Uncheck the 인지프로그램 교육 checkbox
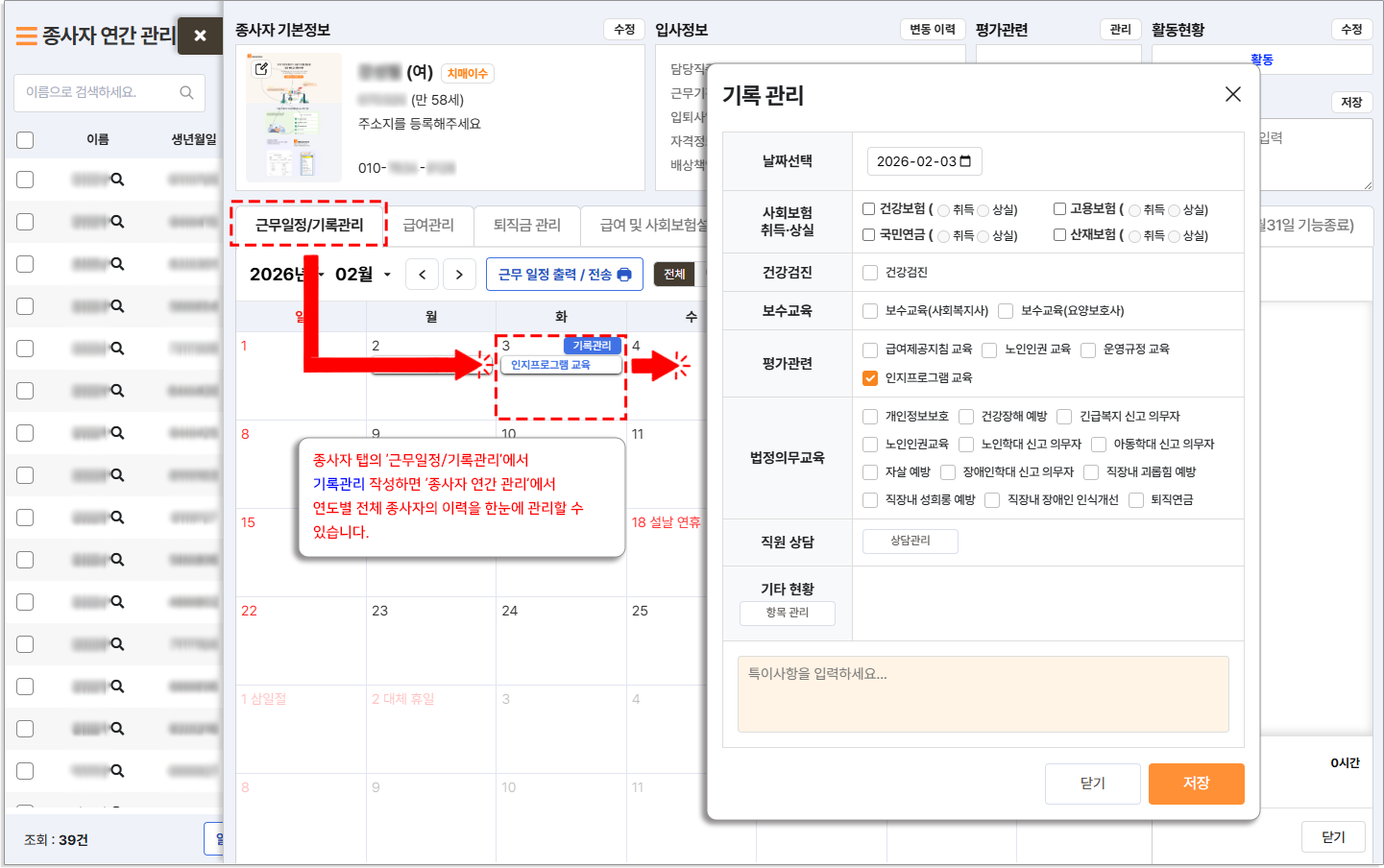The height and width of the screenshot is (868, 1384). click(x=870, y=378)
